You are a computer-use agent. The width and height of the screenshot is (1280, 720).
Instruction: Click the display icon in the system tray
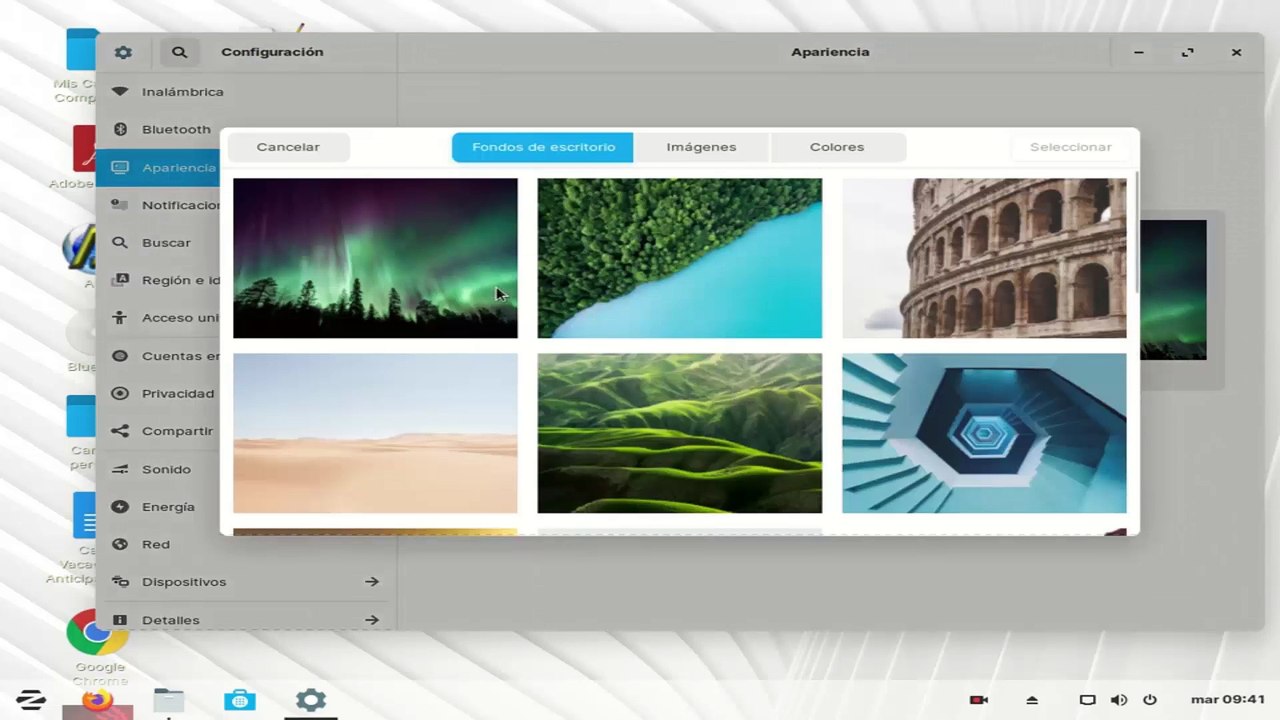[1087, 700]
